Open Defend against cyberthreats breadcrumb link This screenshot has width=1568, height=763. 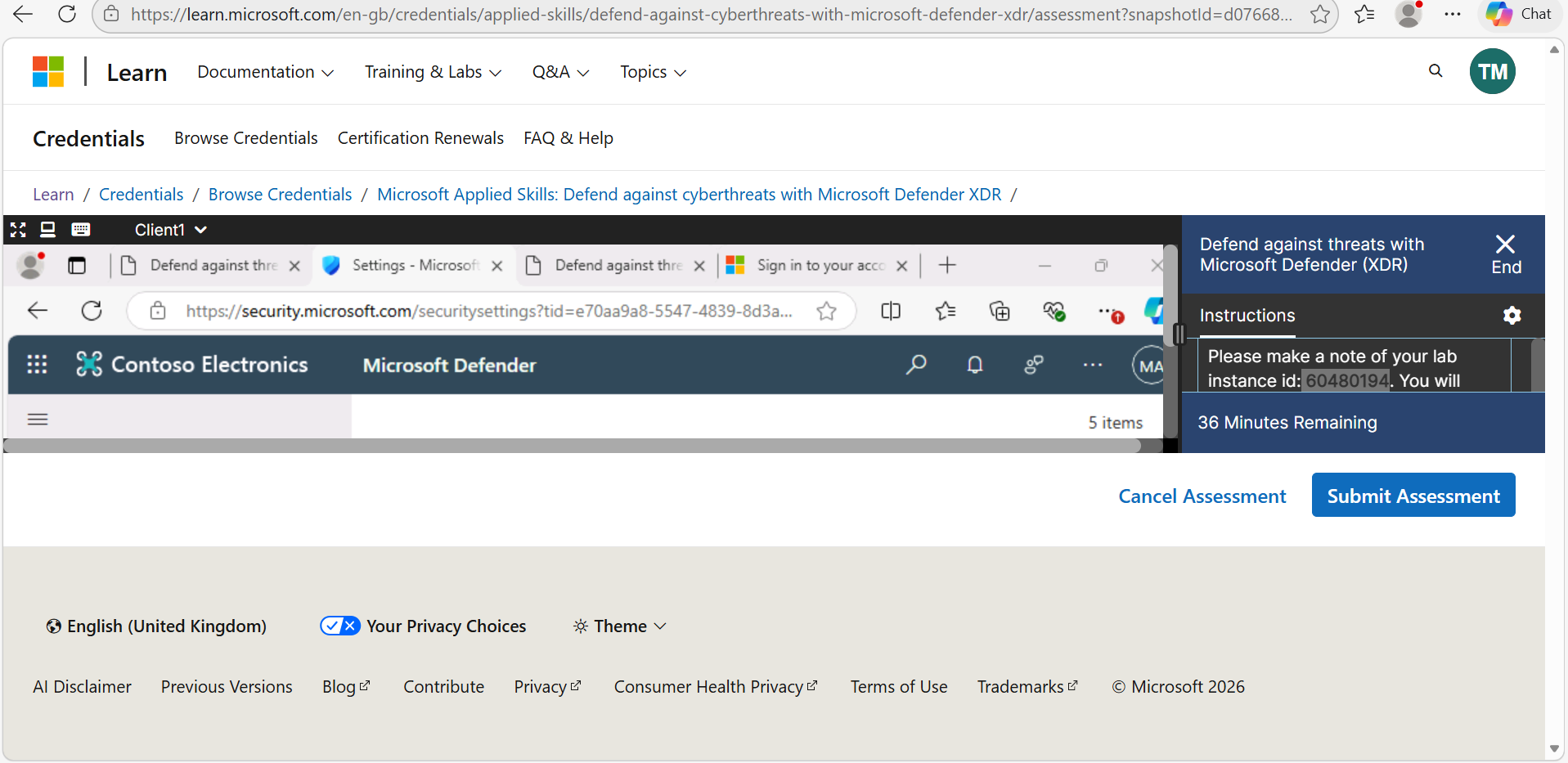690,195
